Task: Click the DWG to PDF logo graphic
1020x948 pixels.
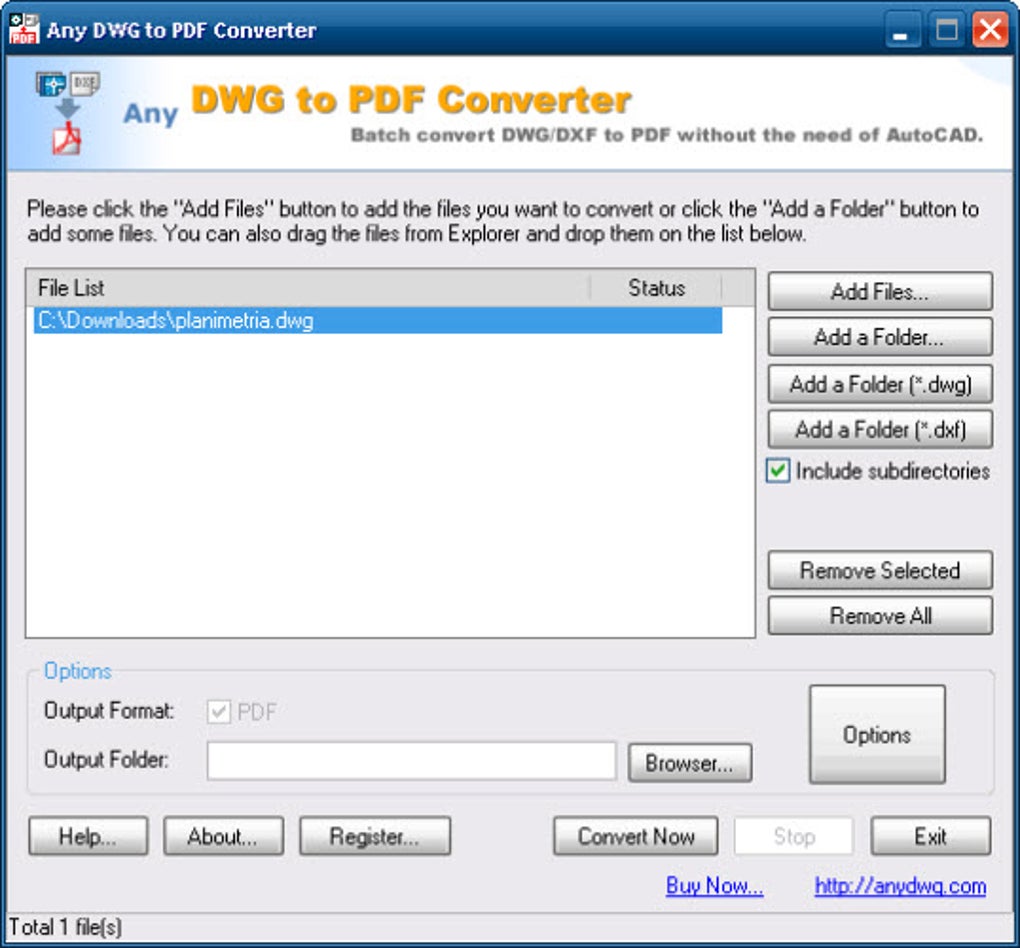Action: click(x=67, y=113)
